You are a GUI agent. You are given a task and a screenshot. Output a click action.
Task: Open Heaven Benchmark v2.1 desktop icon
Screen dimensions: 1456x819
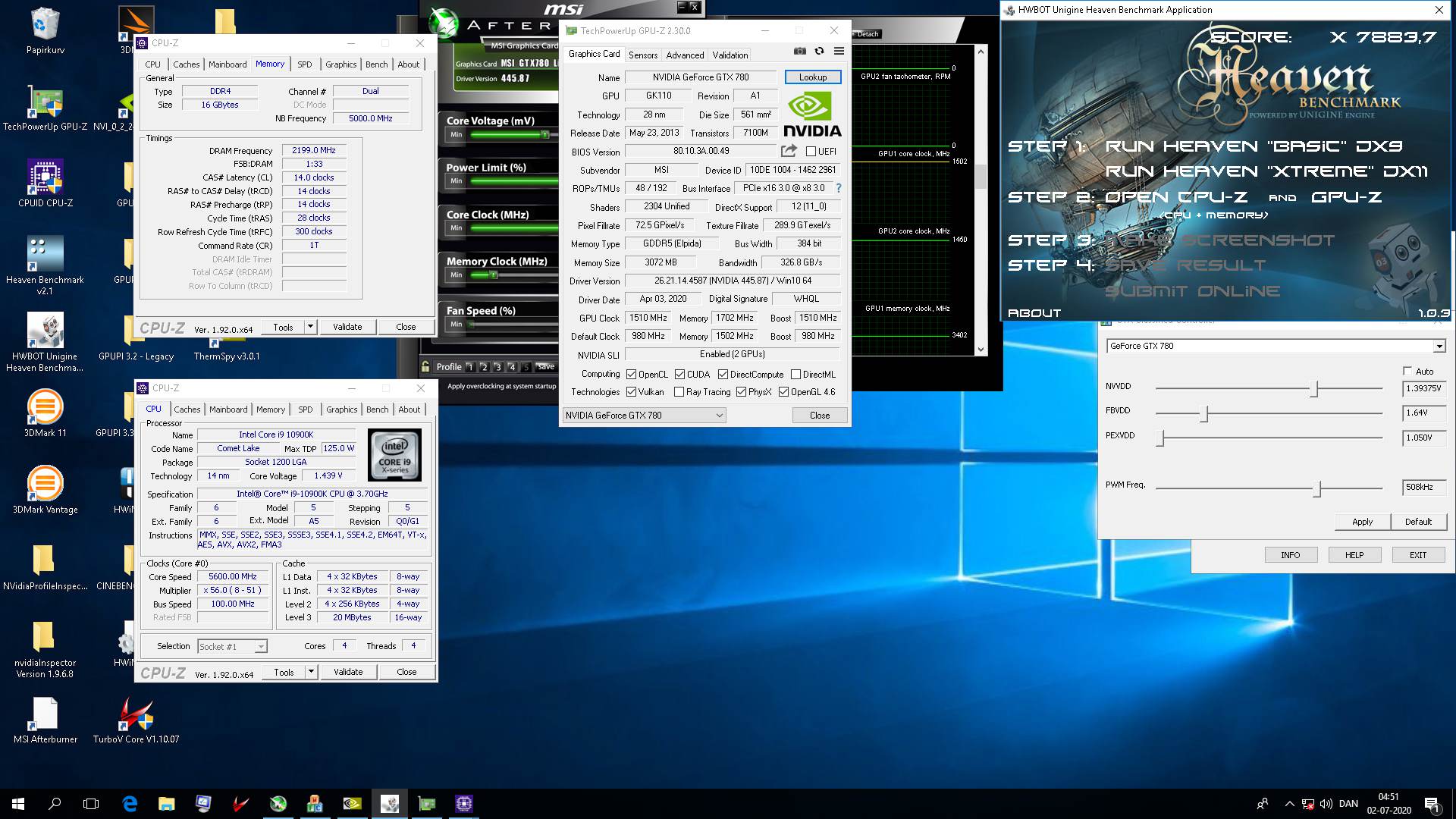[x=45, y=265]
